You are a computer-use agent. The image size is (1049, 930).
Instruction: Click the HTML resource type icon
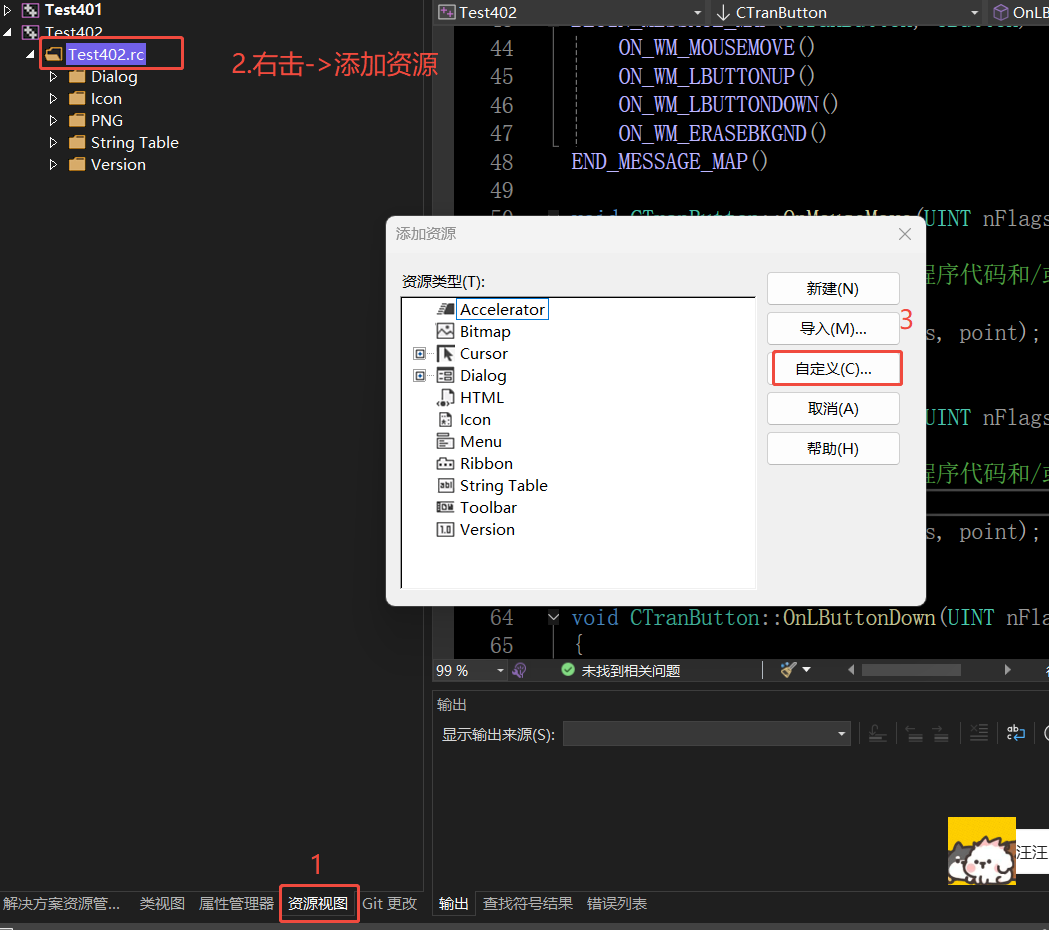click(446, 397)
